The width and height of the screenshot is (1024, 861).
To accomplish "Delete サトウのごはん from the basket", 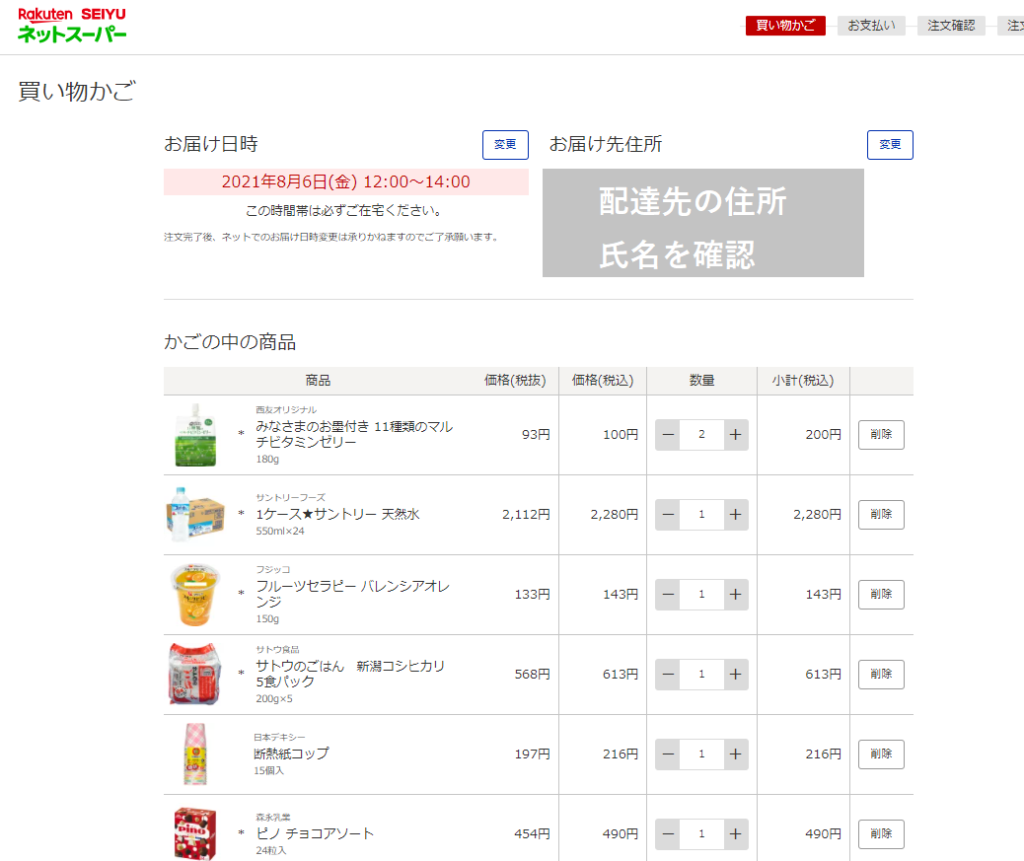I will [x=881, y=674].
